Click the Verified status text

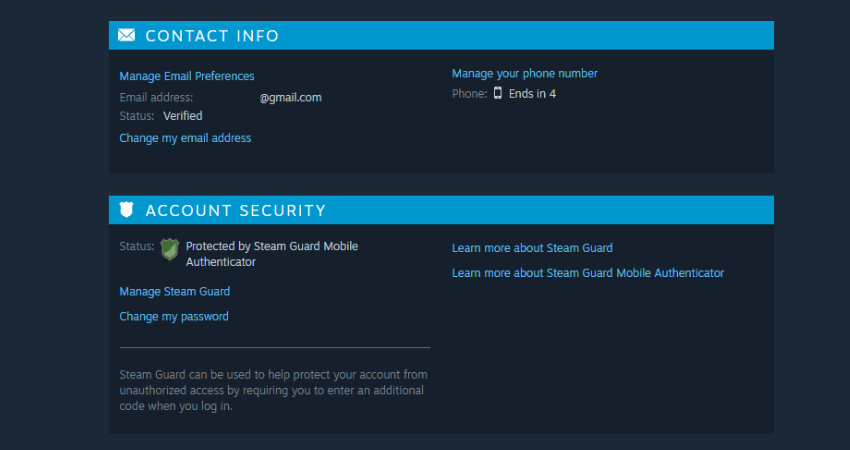[x=183, y=116]
